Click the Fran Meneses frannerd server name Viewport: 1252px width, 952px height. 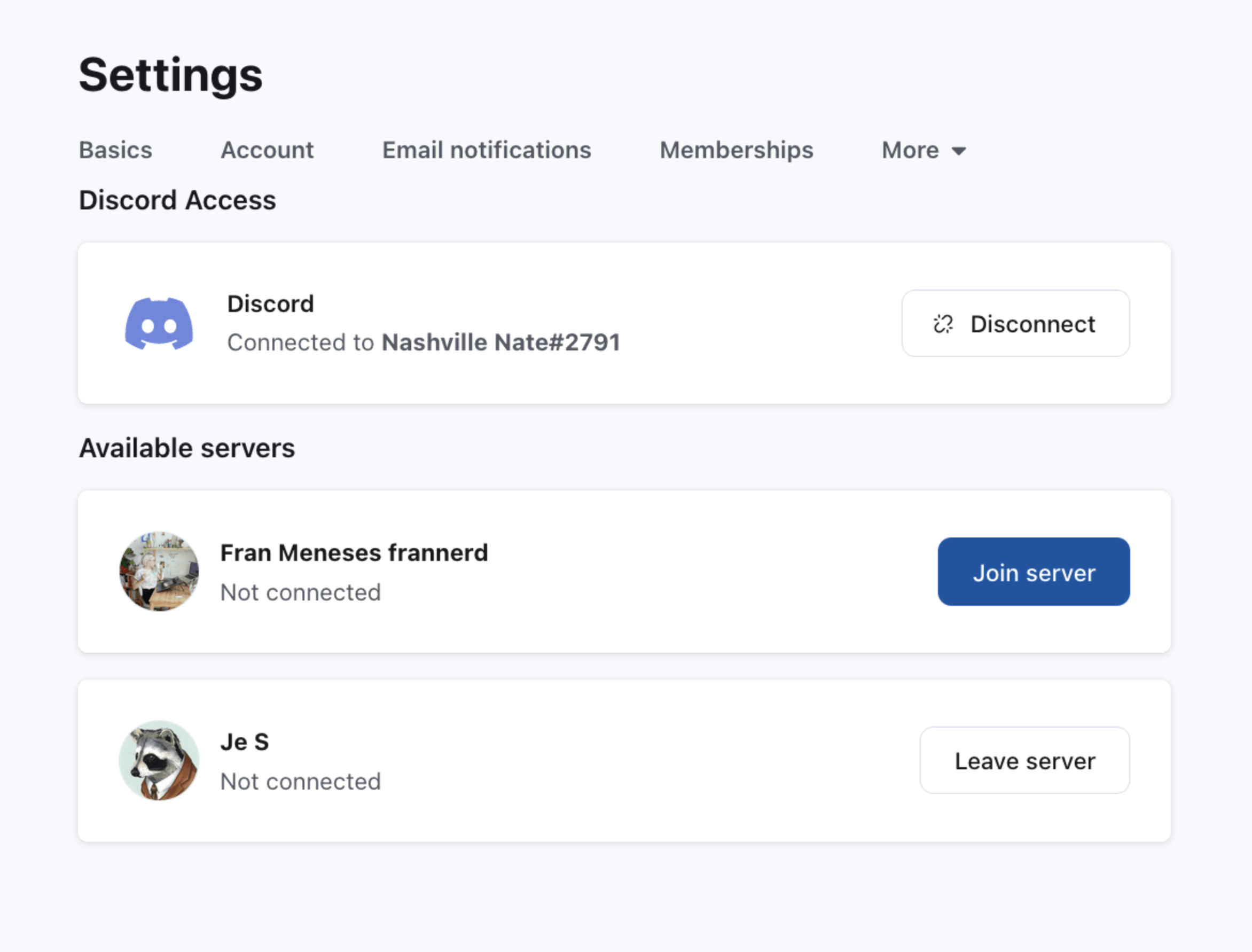click(x=354, y=552)
